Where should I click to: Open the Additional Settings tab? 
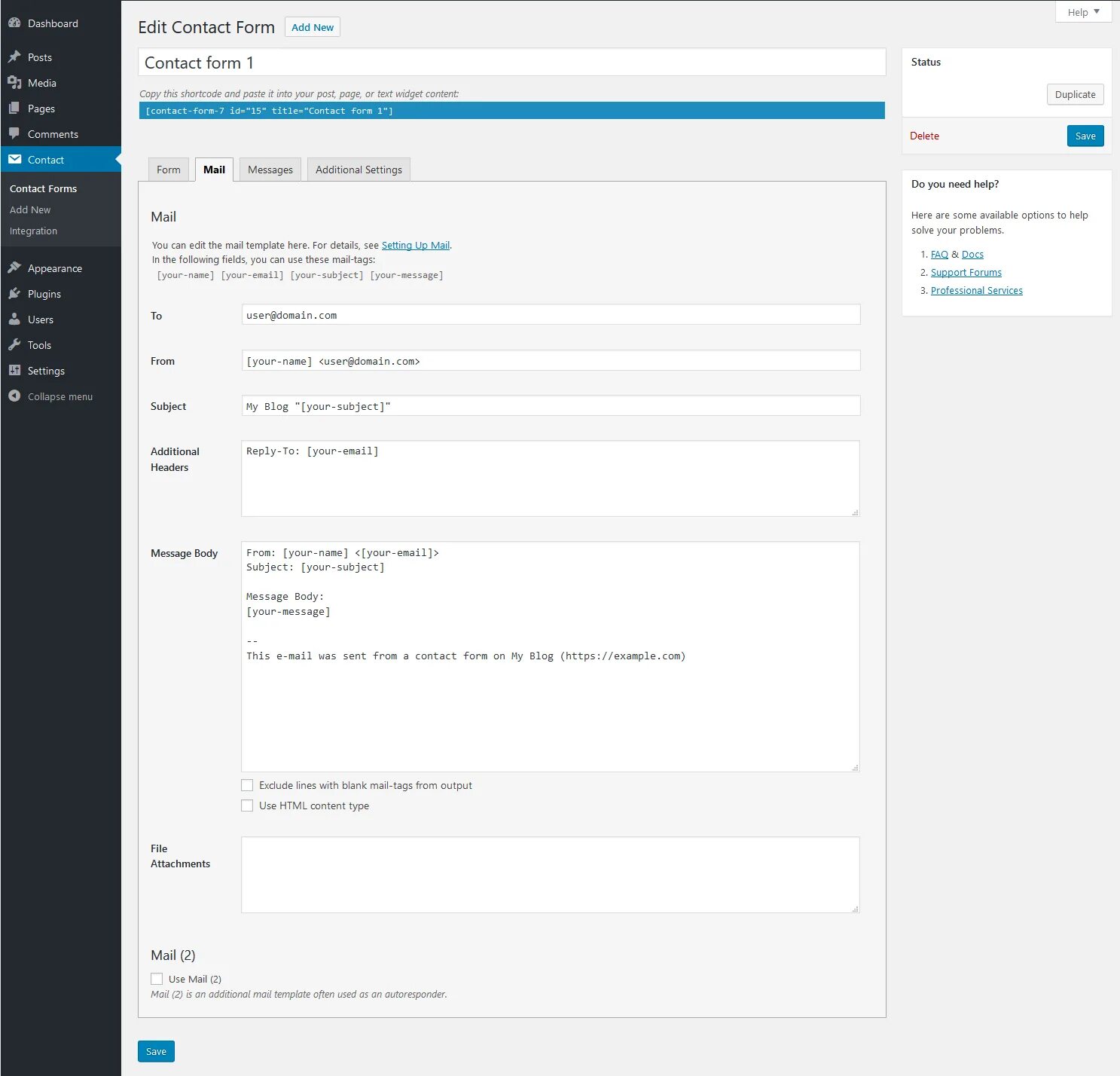tap(359, 170)
